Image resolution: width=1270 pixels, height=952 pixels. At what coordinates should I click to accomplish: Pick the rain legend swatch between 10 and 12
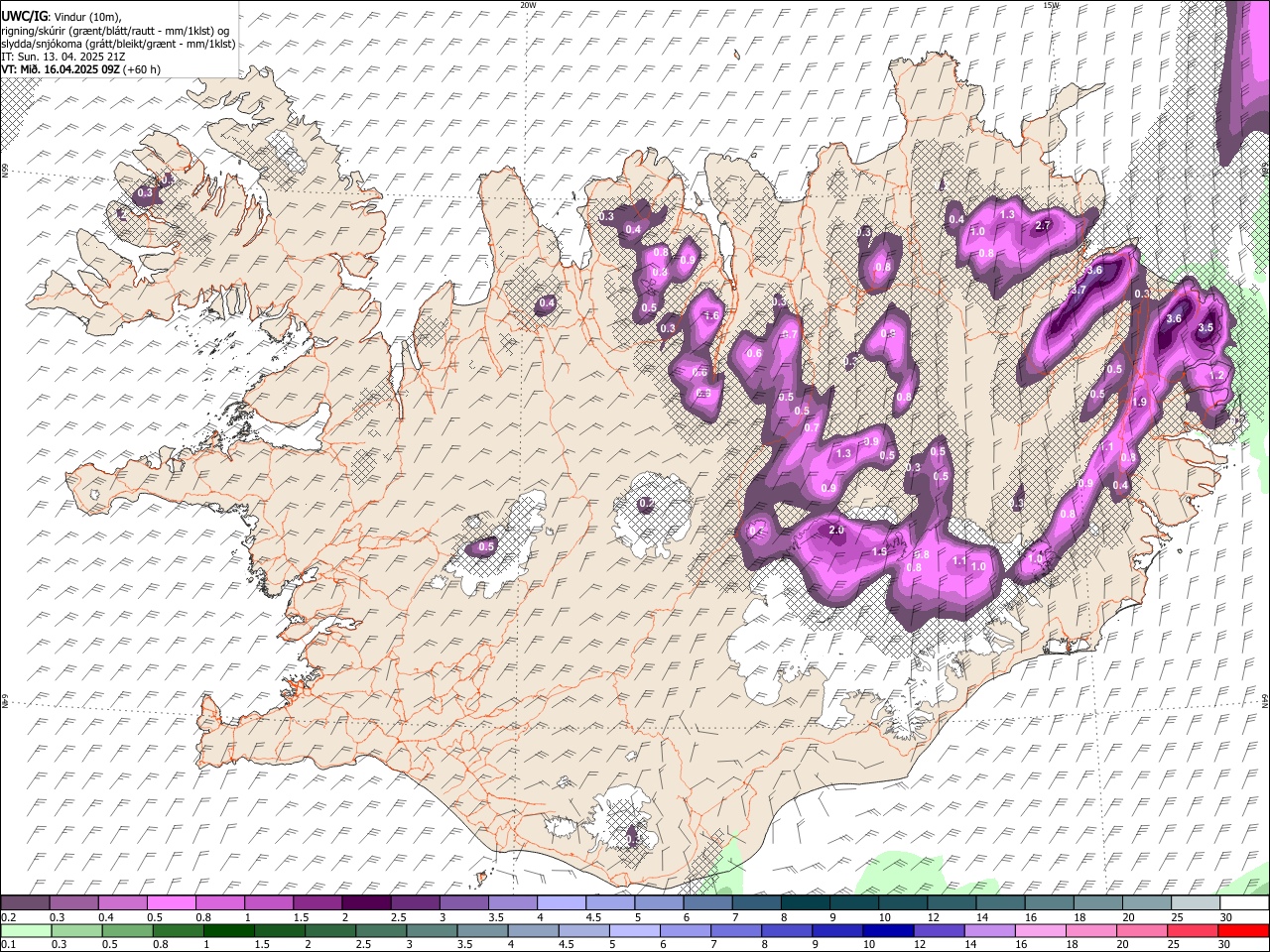tap(889, 931)
